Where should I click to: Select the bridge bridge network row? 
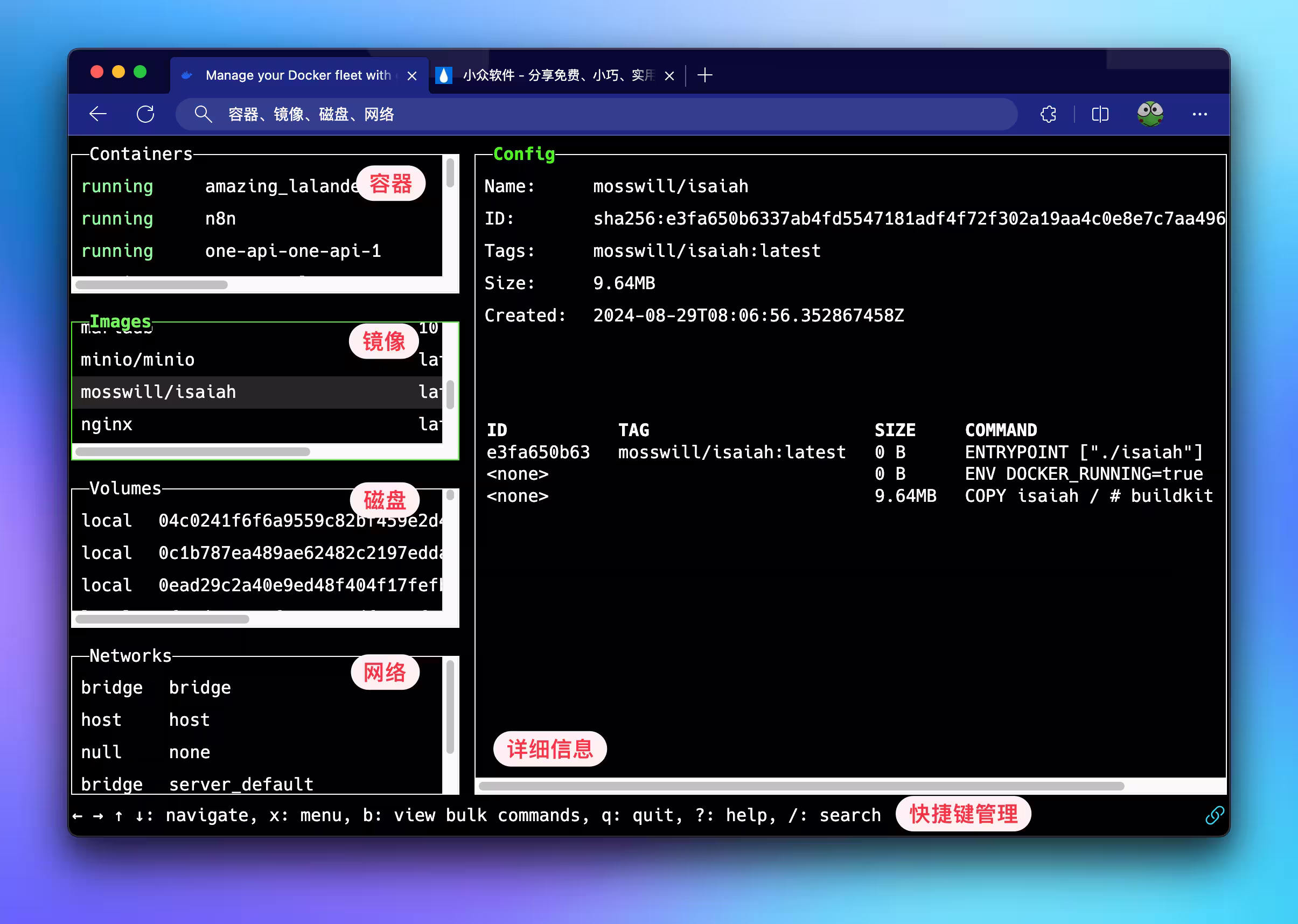click(257, 688)
